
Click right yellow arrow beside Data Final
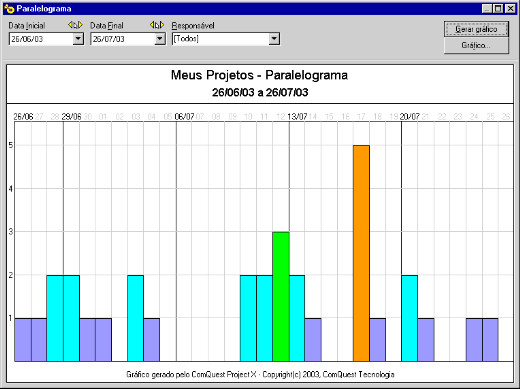tap(162, 25)
